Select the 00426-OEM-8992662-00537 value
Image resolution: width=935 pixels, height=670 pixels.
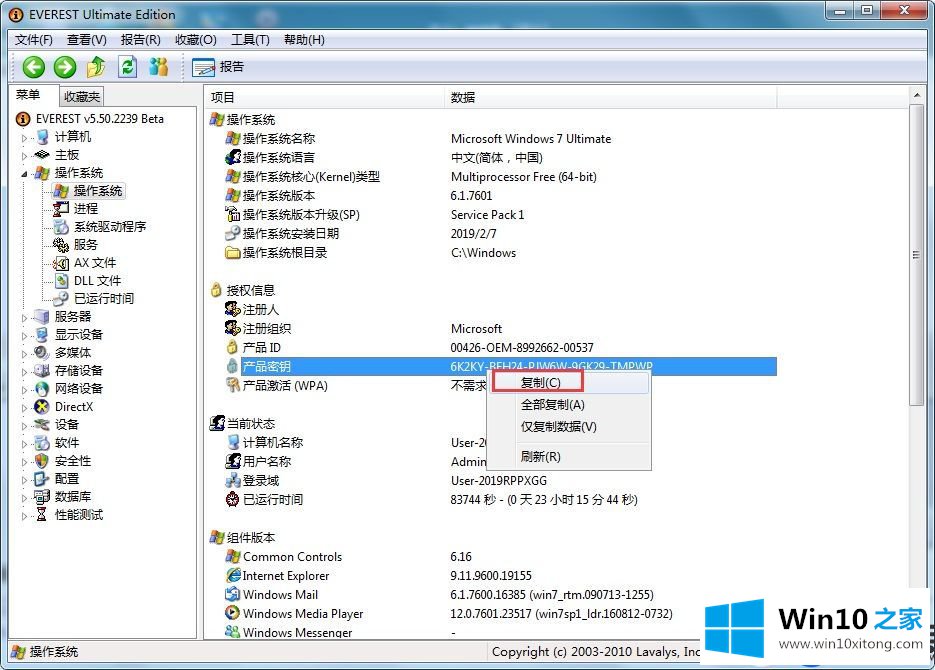pos(522,348)
